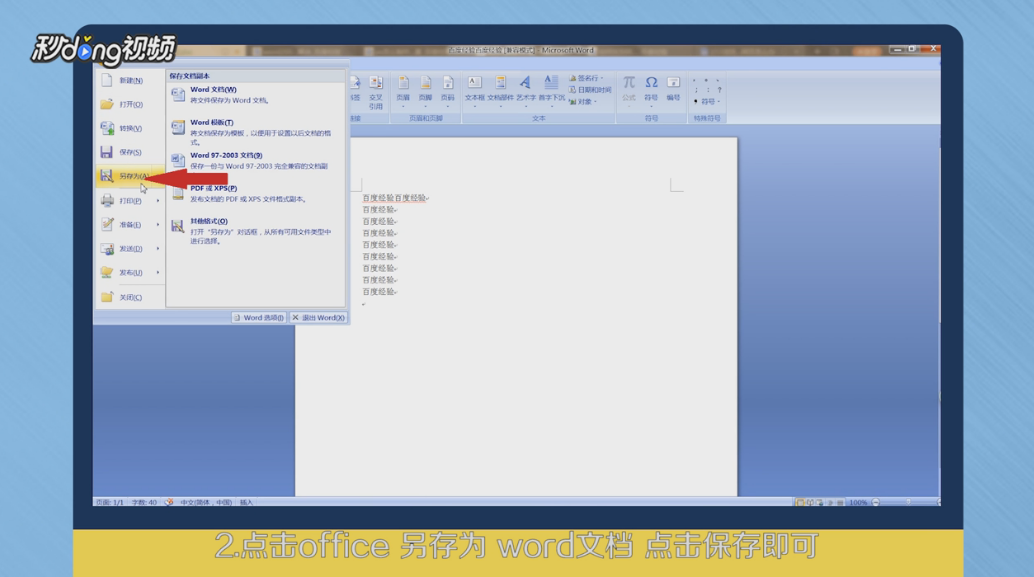
Task: Save as Word 文档(W) format
Action: (256, 95)
